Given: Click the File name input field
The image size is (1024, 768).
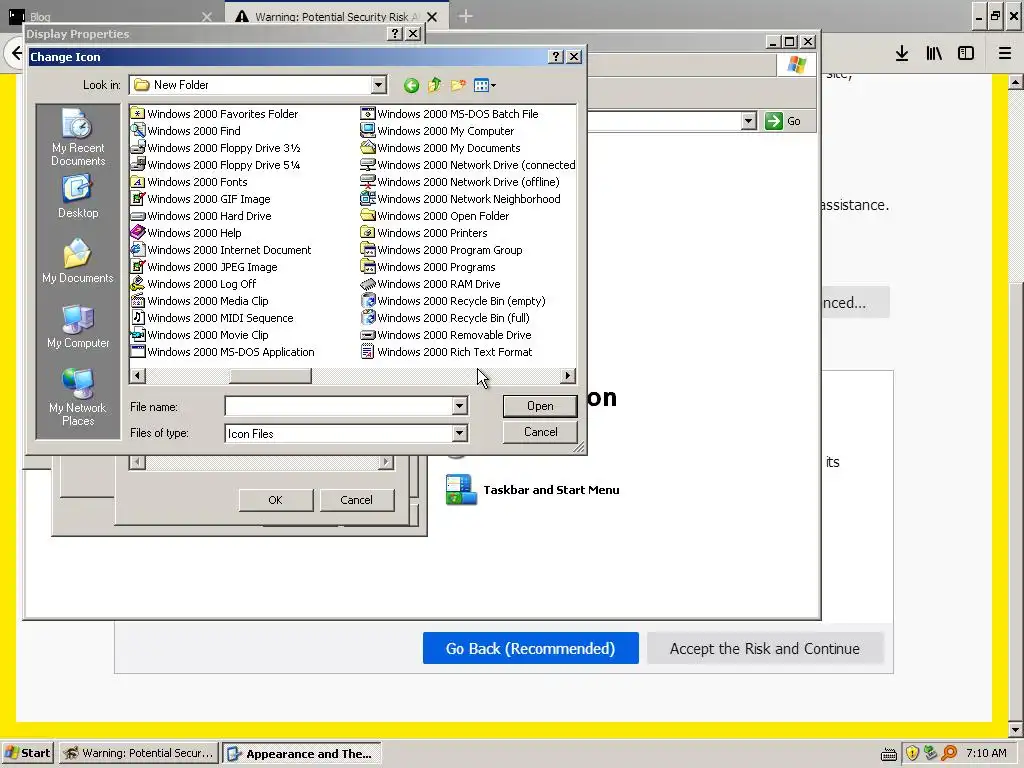Looking at the screenshot, I should point(339,406).
